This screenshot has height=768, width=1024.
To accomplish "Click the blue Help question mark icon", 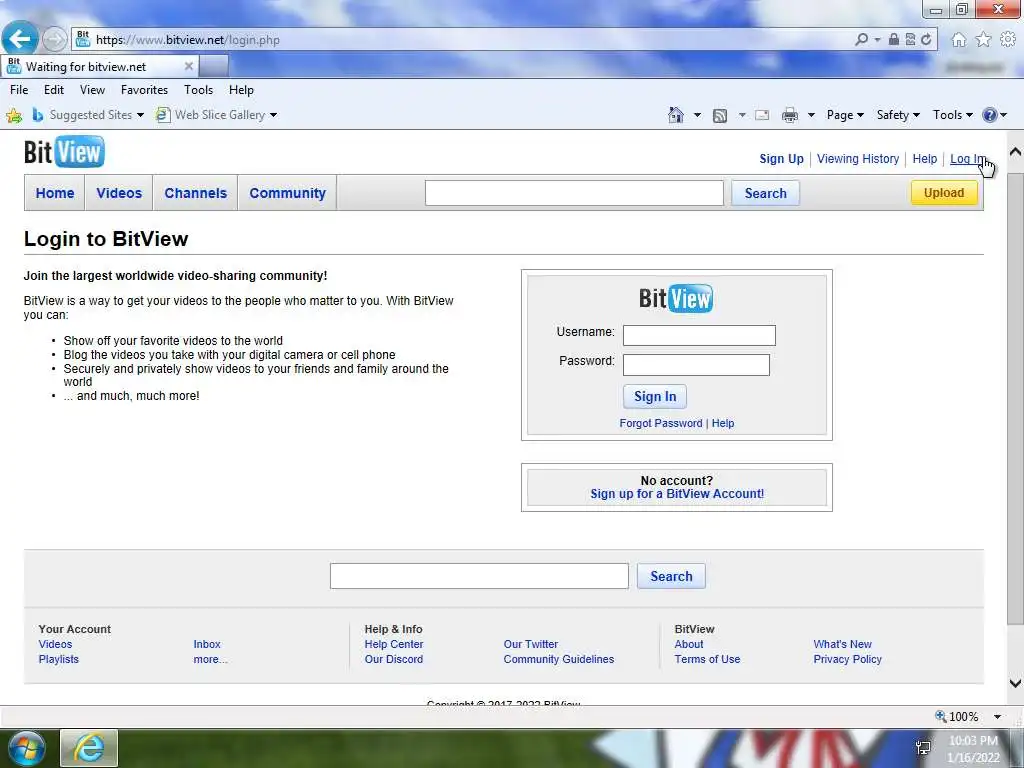I will tap(990, 115).
